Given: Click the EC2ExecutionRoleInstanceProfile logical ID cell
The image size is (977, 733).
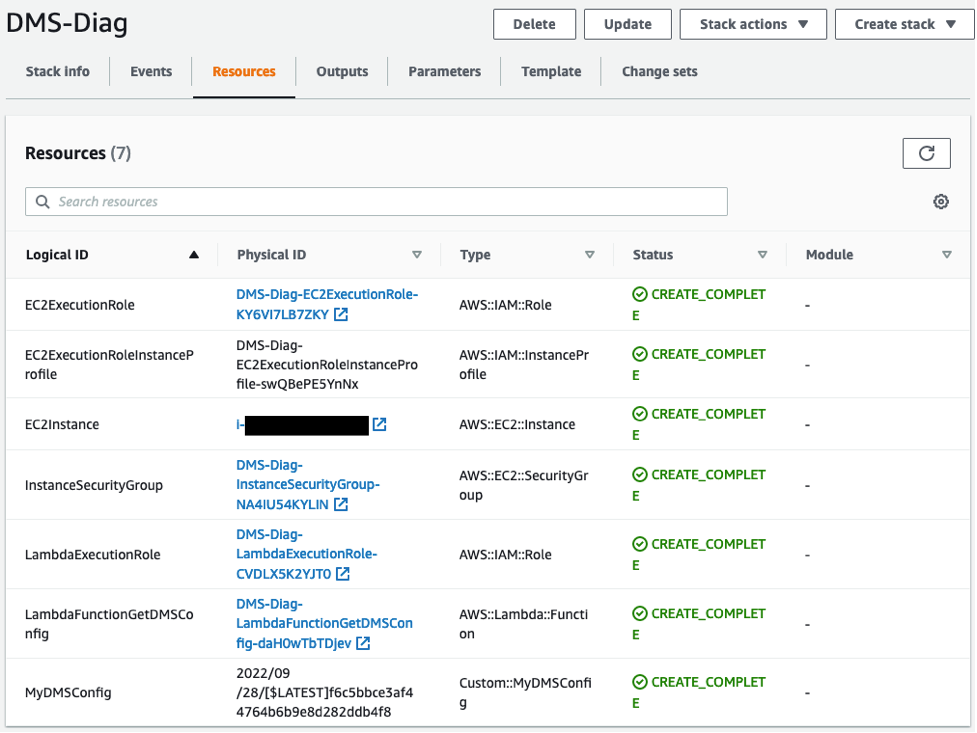Looking at the screenshot, I should click(109, 365).
